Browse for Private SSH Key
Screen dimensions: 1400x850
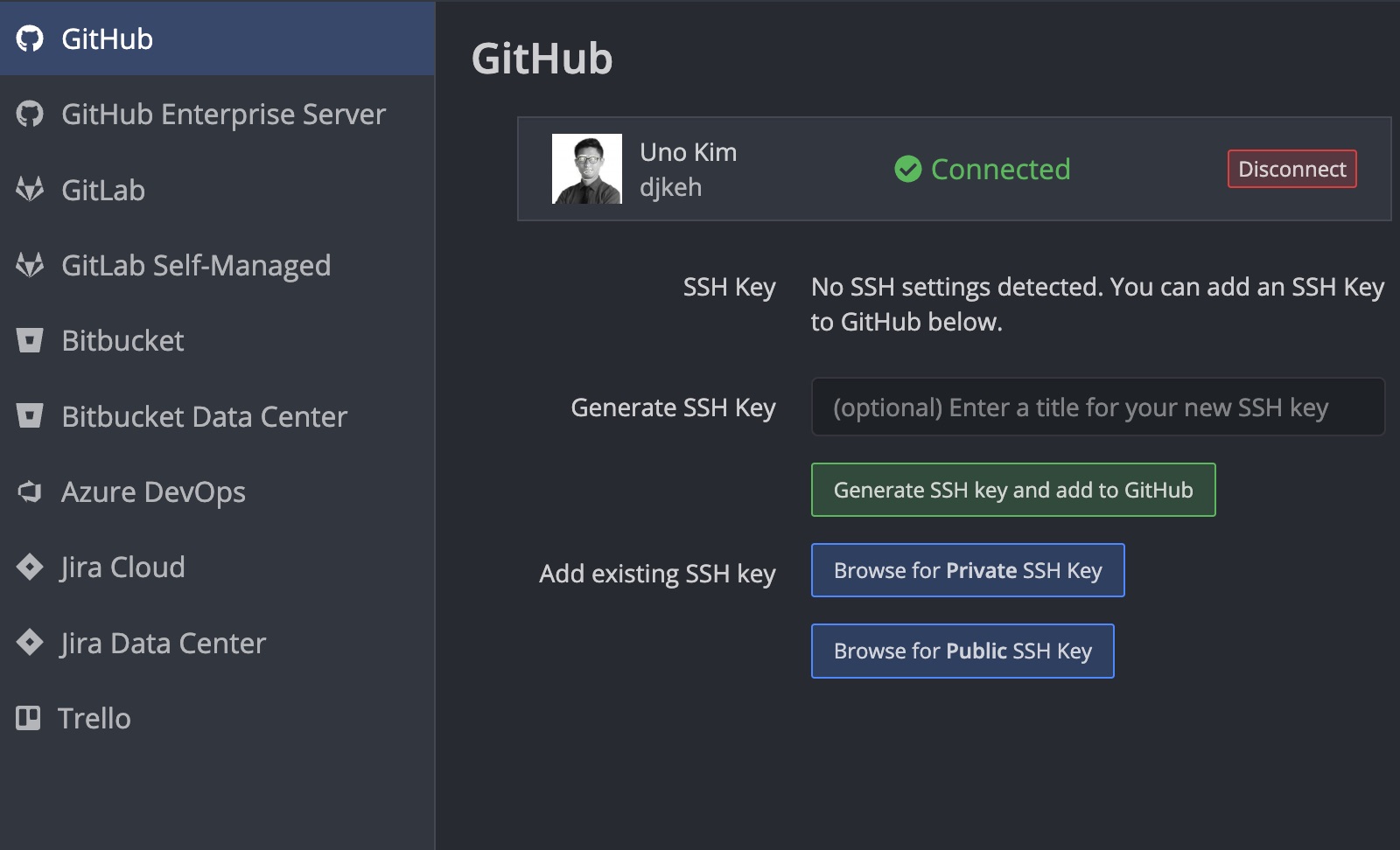(968, 570)
